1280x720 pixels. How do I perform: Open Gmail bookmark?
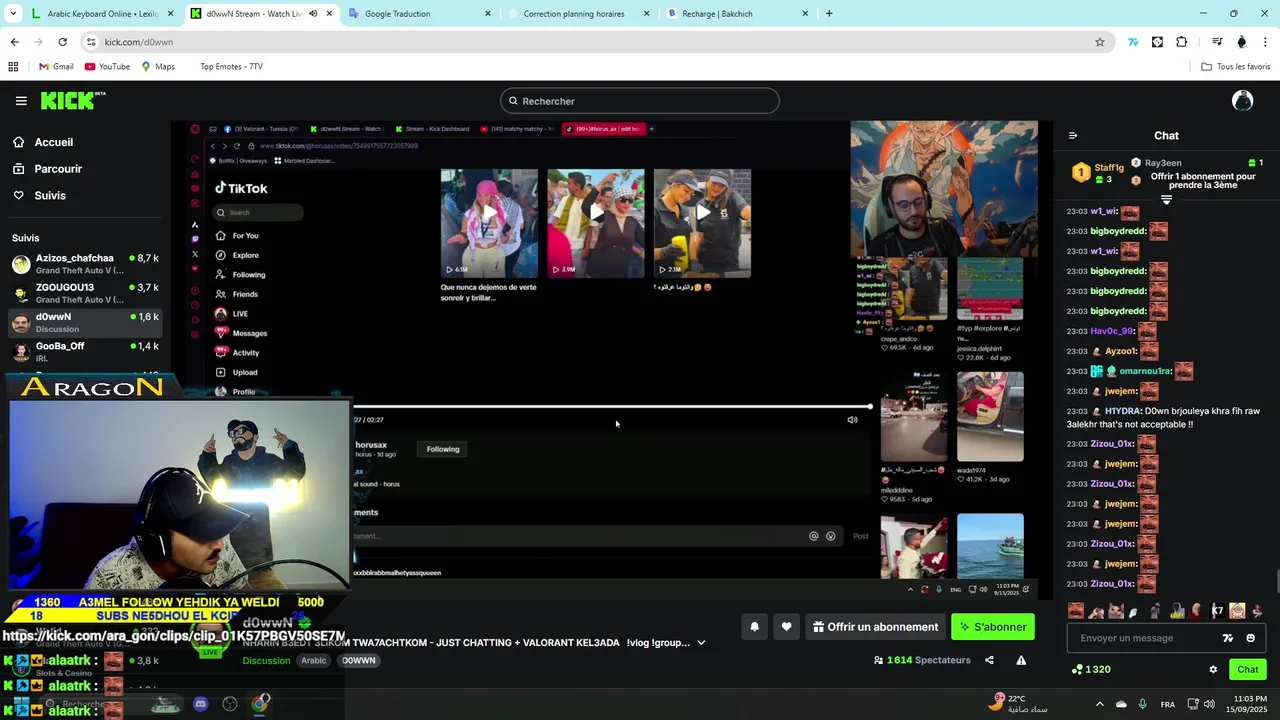click(x=56, y=67)
